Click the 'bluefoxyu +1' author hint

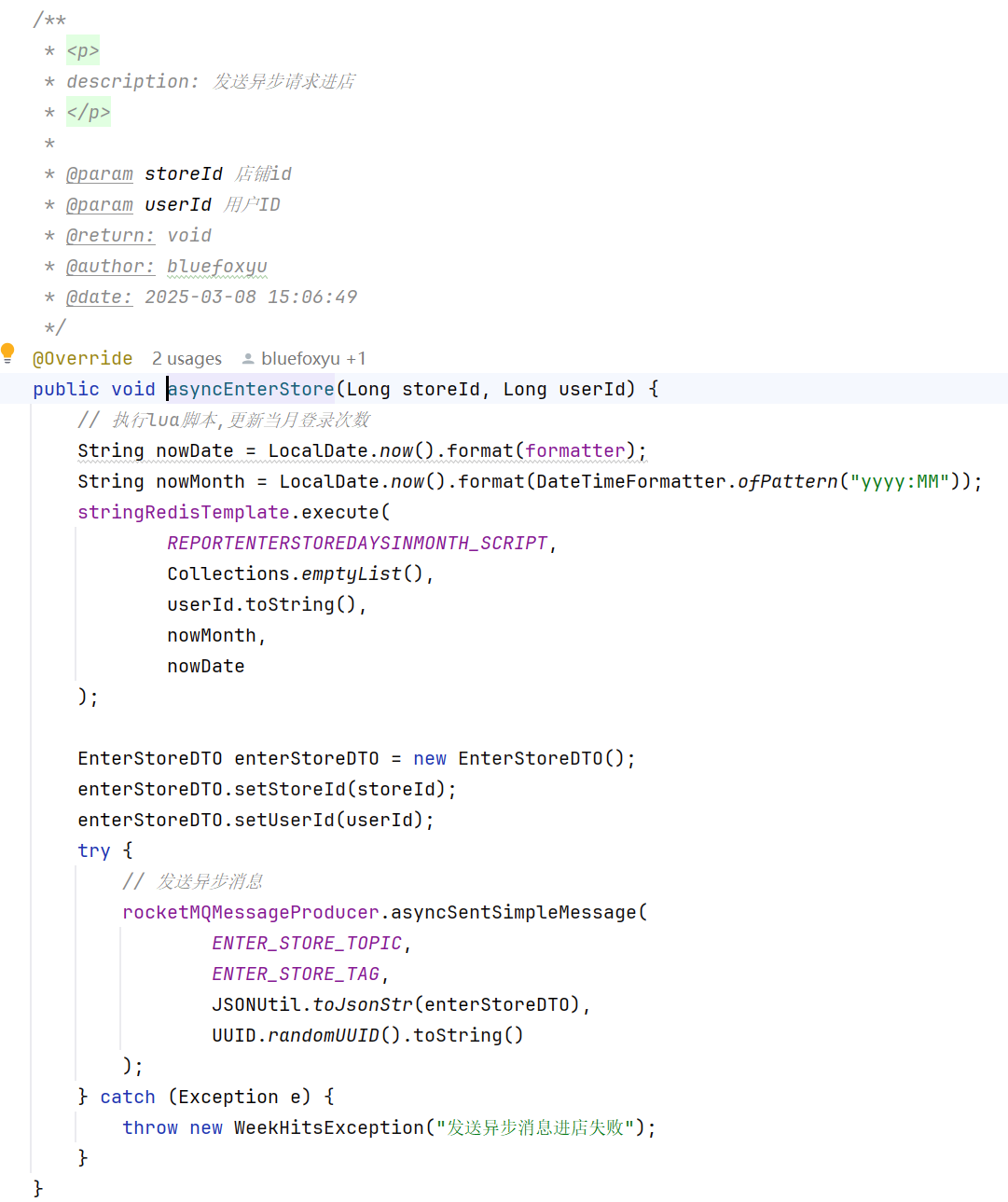(313, 359)
